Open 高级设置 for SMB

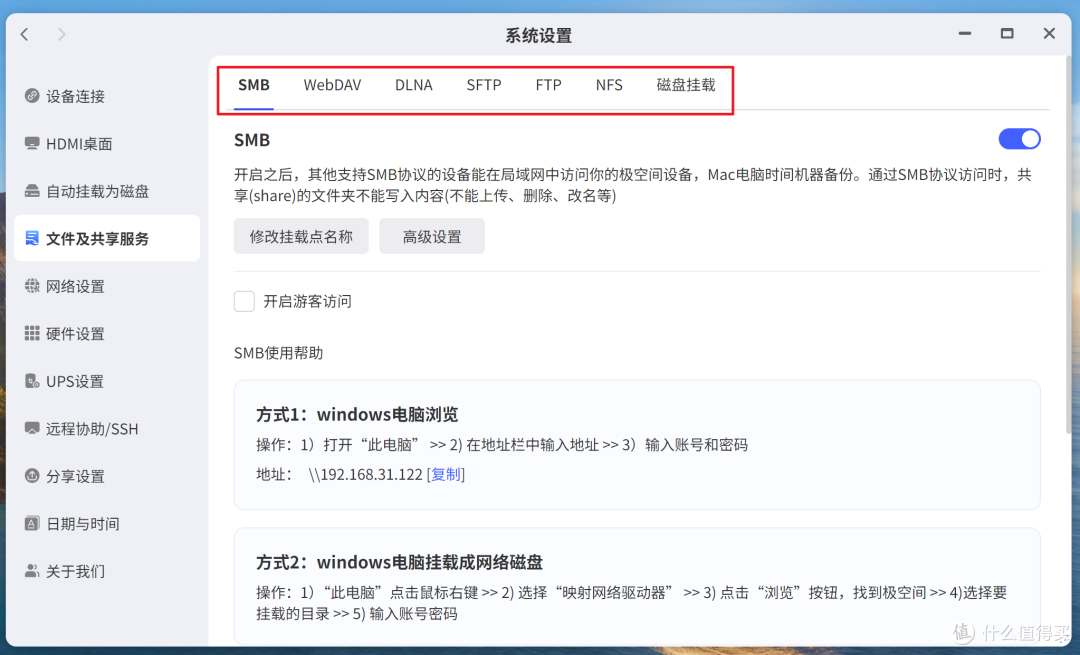coord(432,236)
